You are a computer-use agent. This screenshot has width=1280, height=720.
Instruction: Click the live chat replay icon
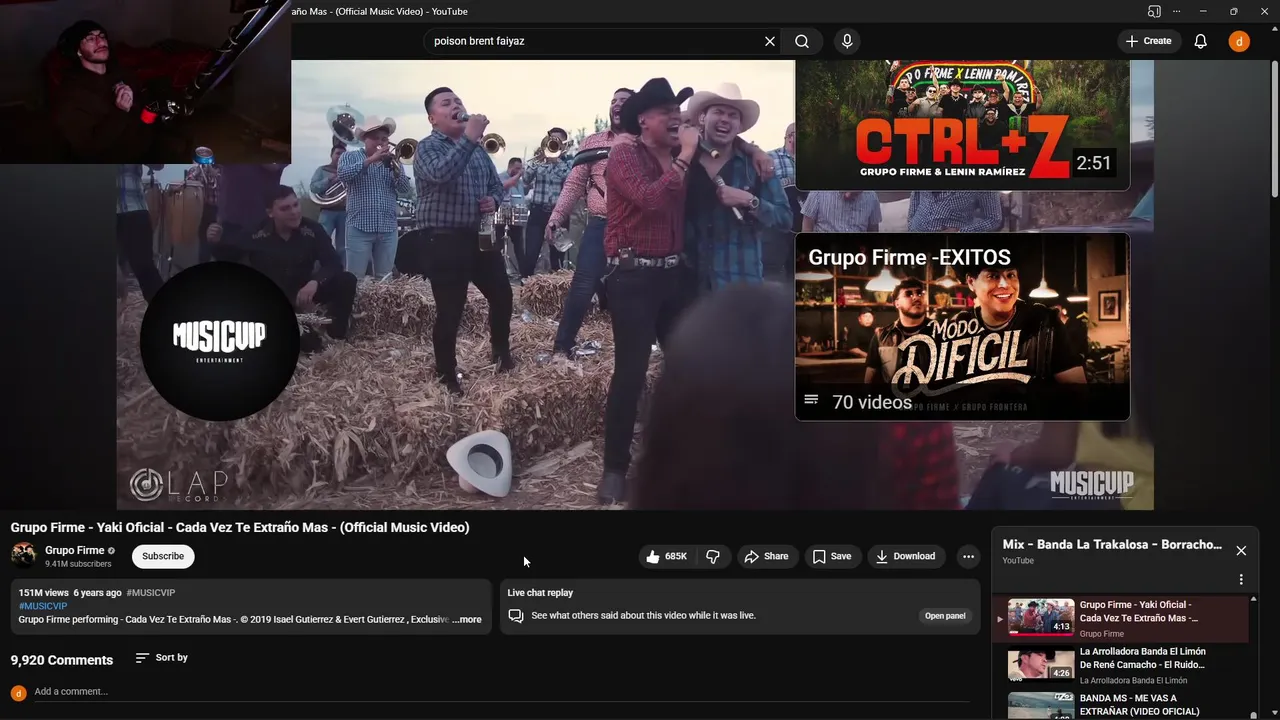point(516,616)
